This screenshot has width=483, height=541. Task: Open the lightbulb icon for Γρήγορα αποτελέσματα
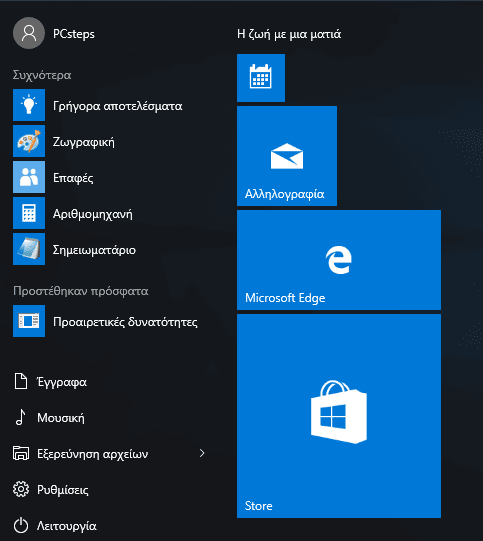[x=29, y=105]
